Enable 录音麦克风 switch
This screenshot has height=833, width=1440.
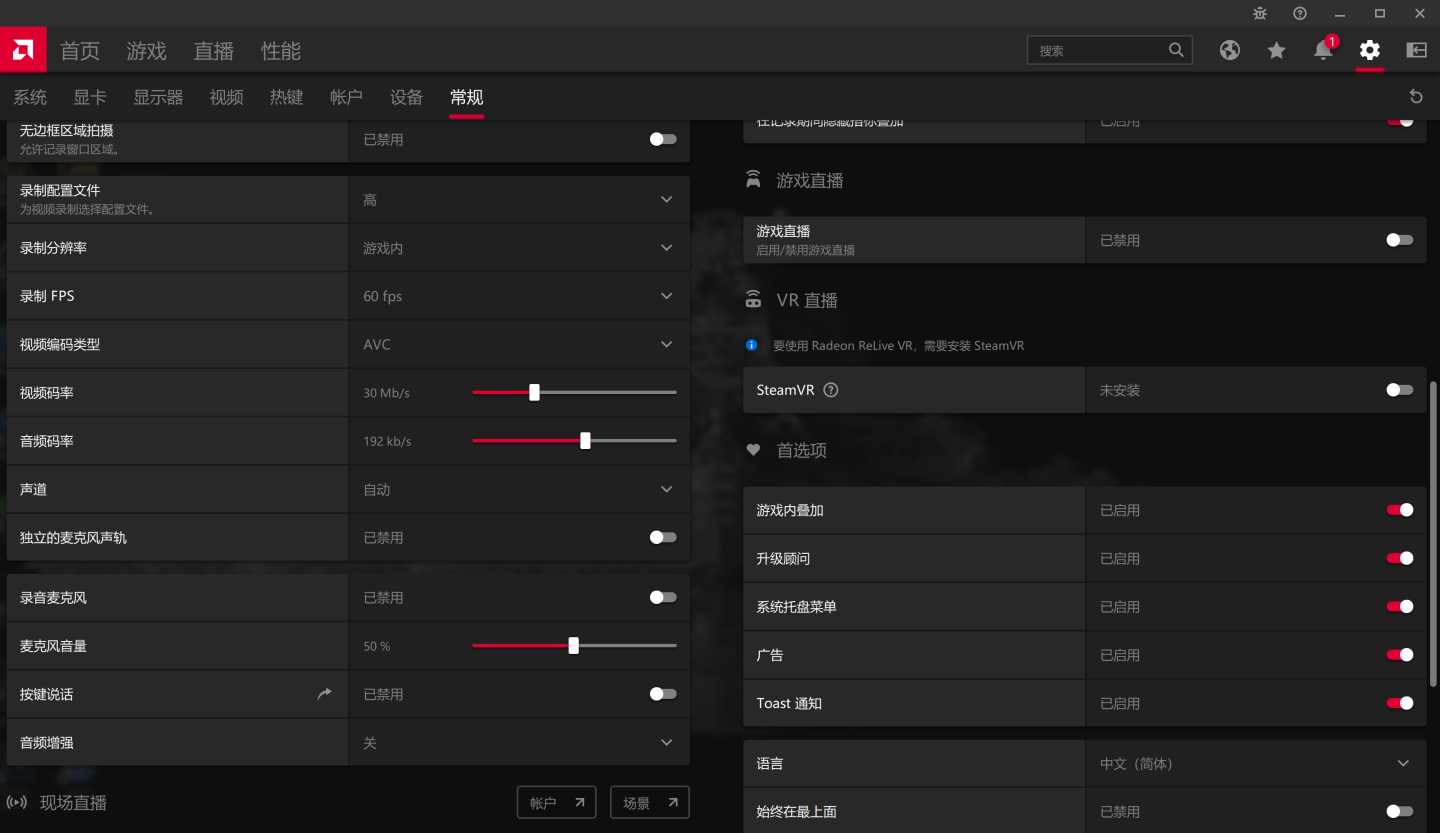[663, 597]
